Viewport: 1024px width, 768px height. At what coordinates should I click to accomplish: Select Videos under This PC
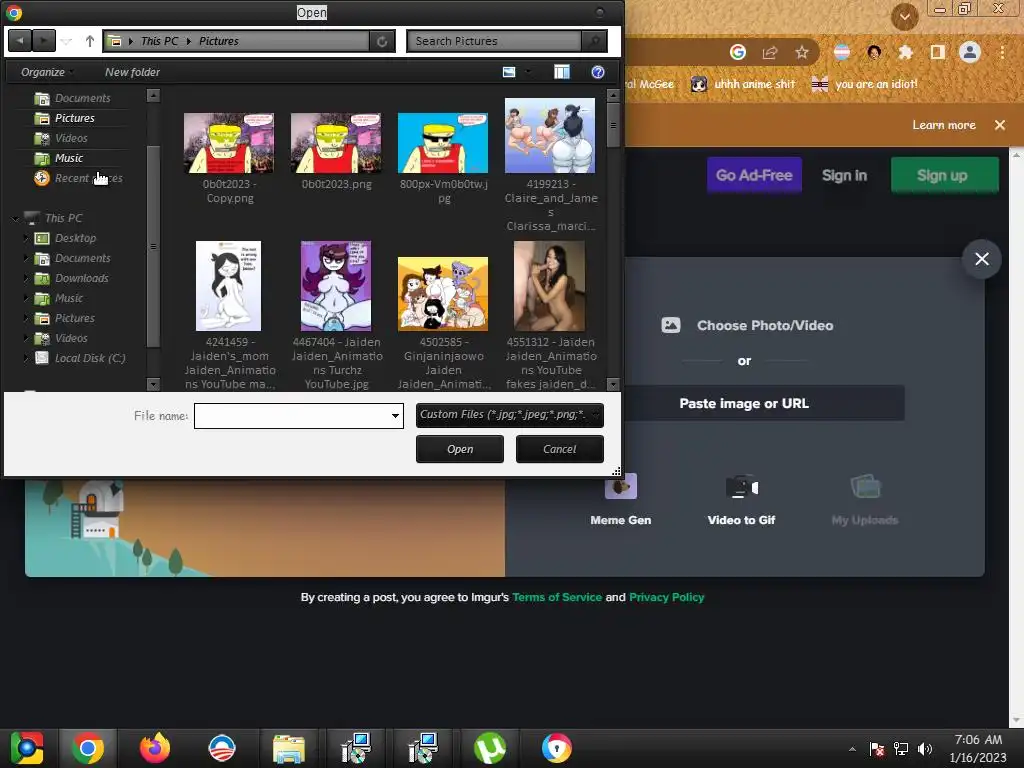(71, 338)
